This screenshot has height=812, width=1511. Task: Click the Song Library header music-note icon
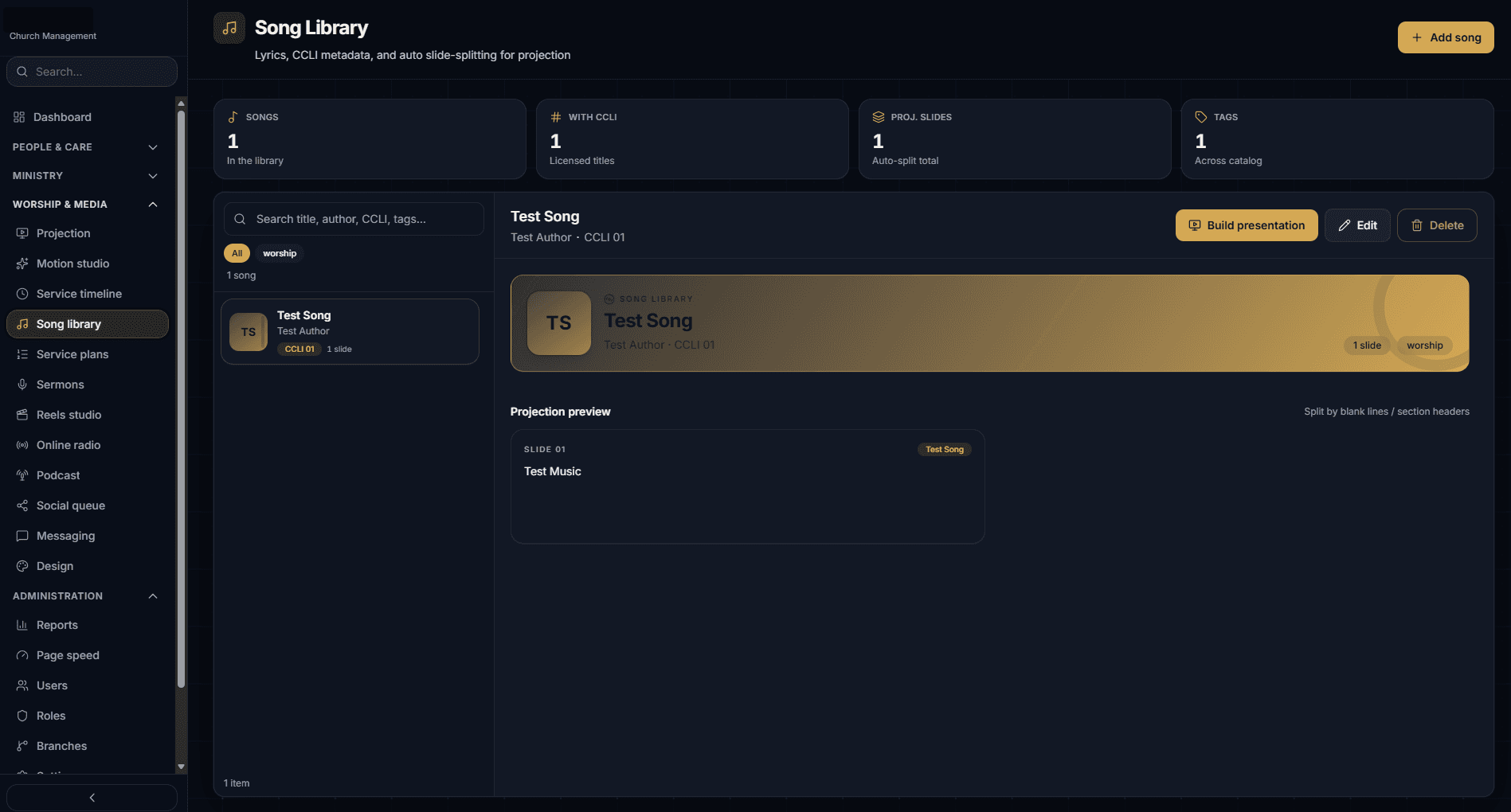(x=229, y=28)
